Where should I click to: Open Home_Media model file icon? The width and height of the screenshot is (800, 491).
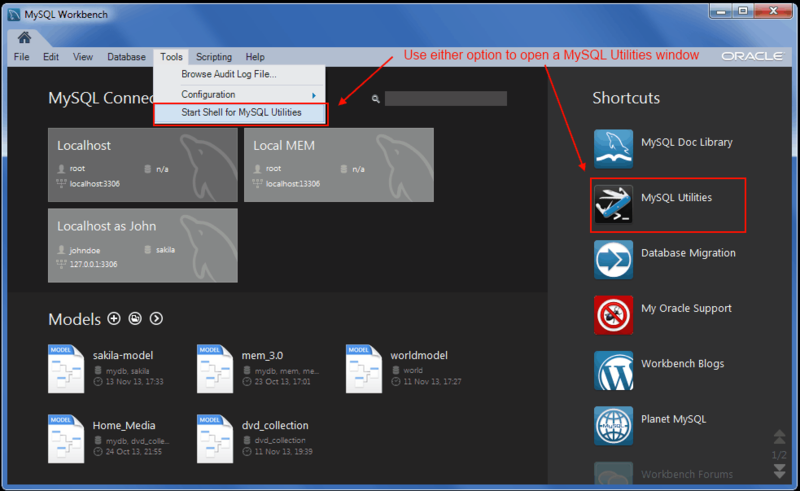(66, 438)
